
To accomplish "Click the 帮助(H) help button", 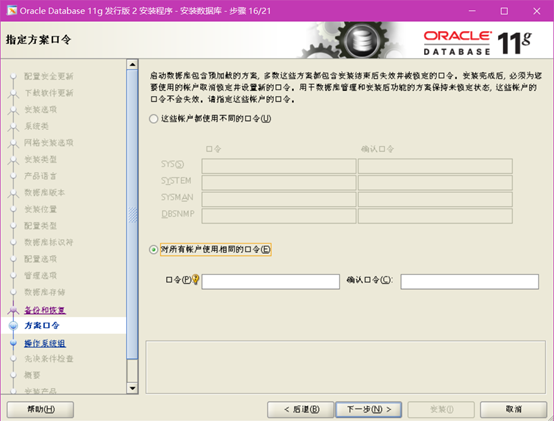I will pyautogui.click(x=40, y=409).
